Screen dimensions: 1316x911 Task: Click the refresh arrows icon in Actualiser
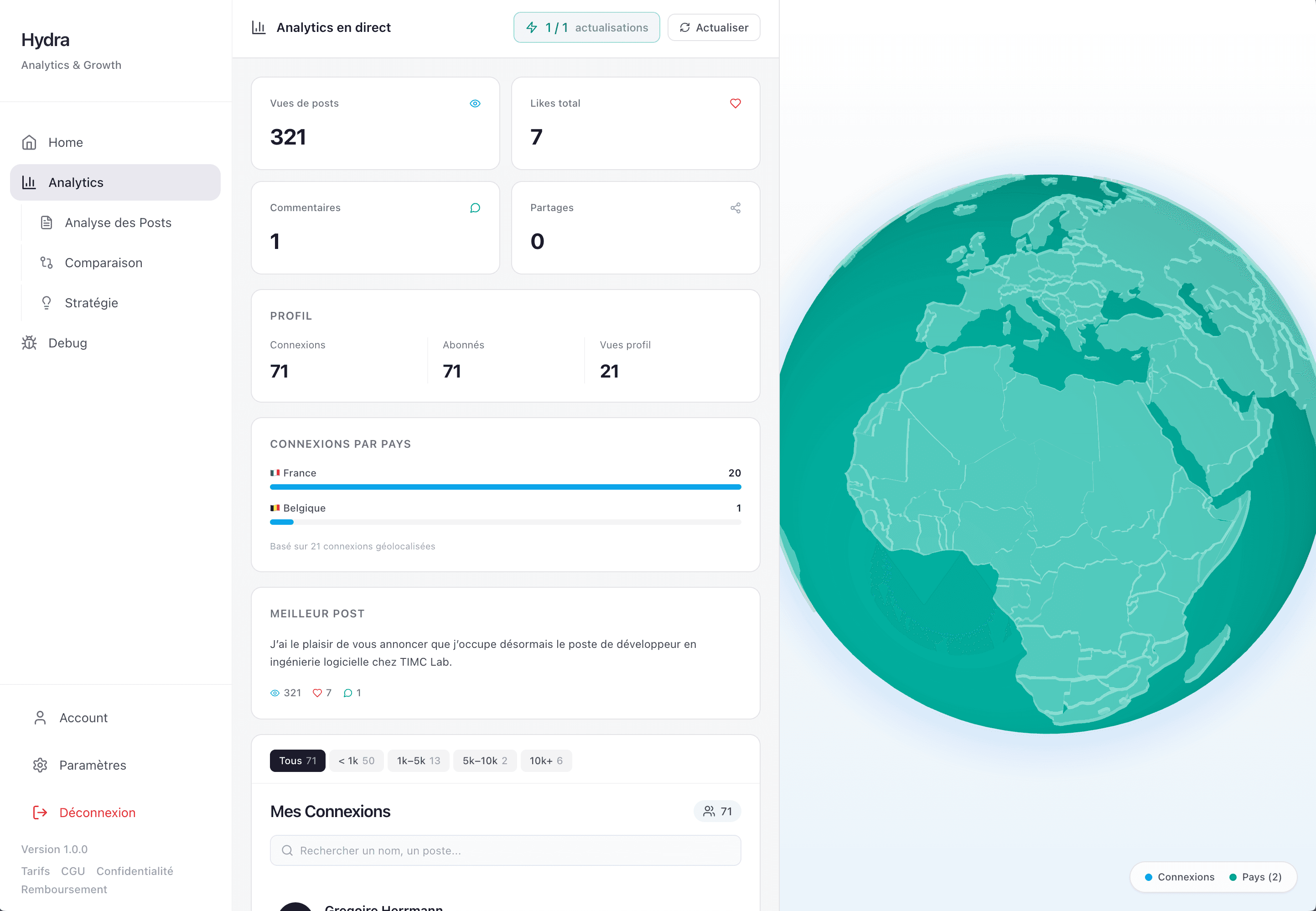pos(685,27)
